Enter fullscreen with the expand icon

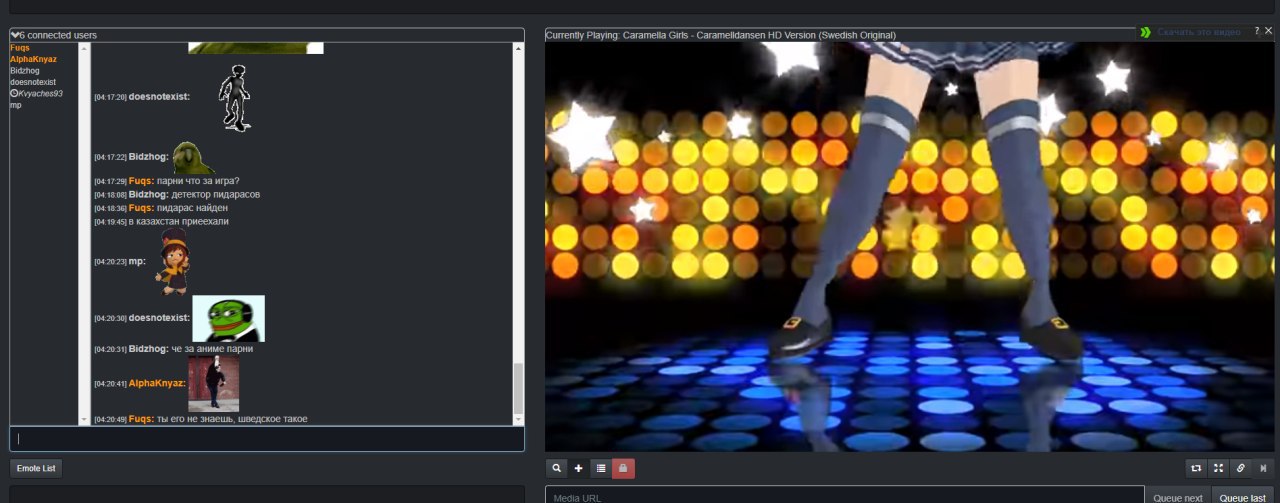pyautogui.click(x=1218, y=468)
